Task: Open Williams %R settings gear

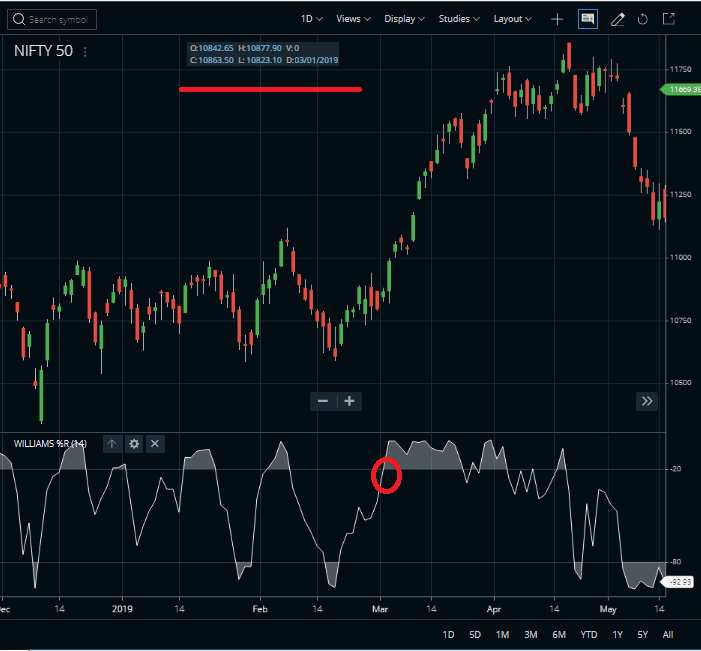Action: pos(134,444)
